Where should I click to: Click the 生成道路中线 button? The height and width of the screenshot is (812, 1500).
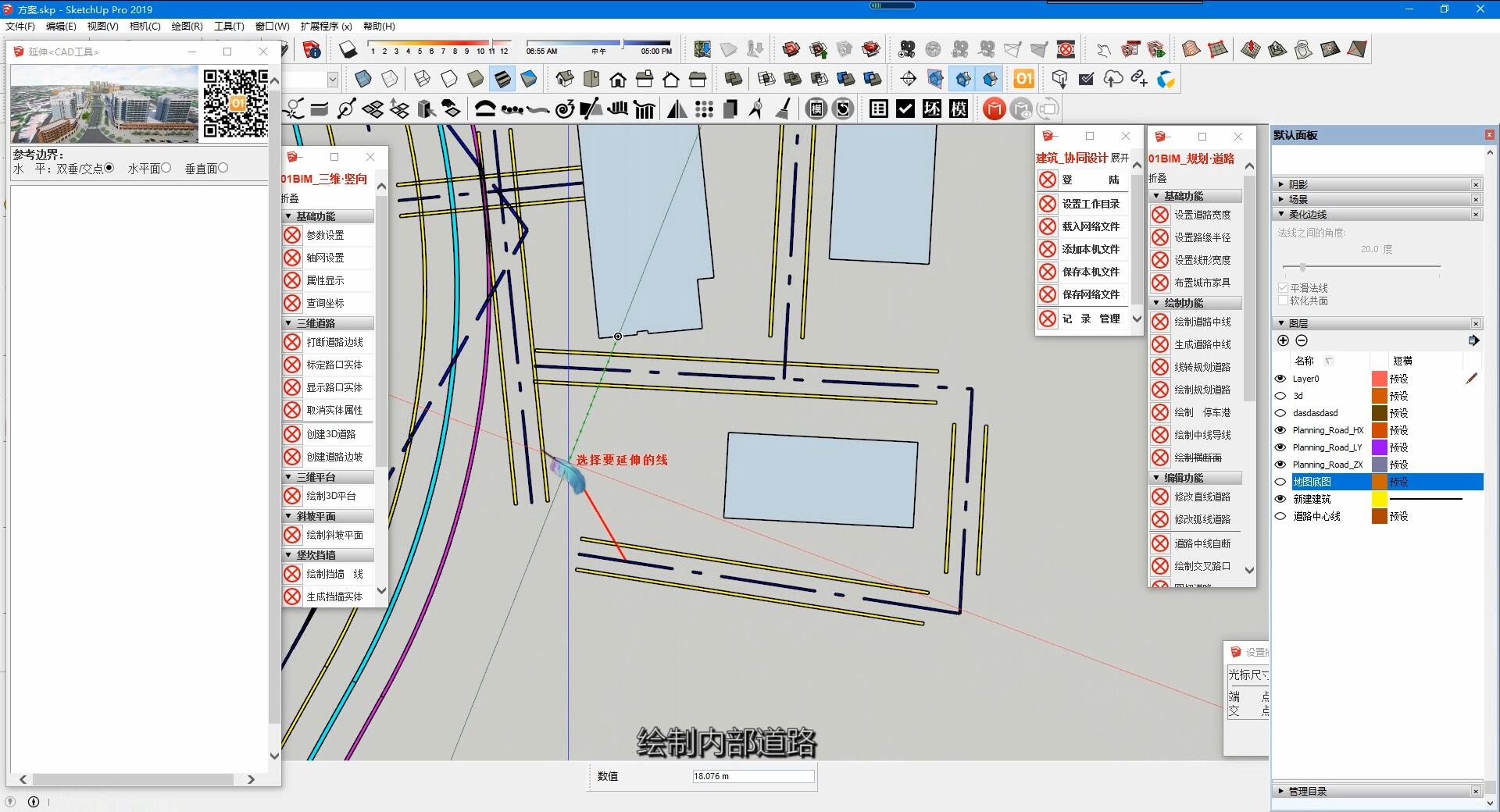pos(1195,344)
